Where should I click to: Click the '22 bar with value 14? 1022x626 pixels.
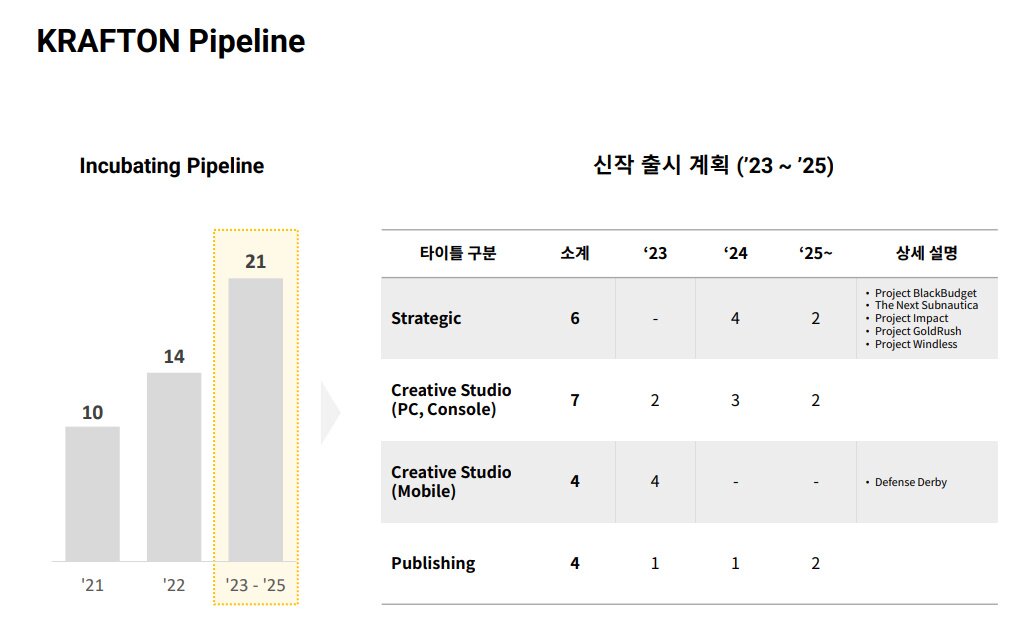(174, 466)
